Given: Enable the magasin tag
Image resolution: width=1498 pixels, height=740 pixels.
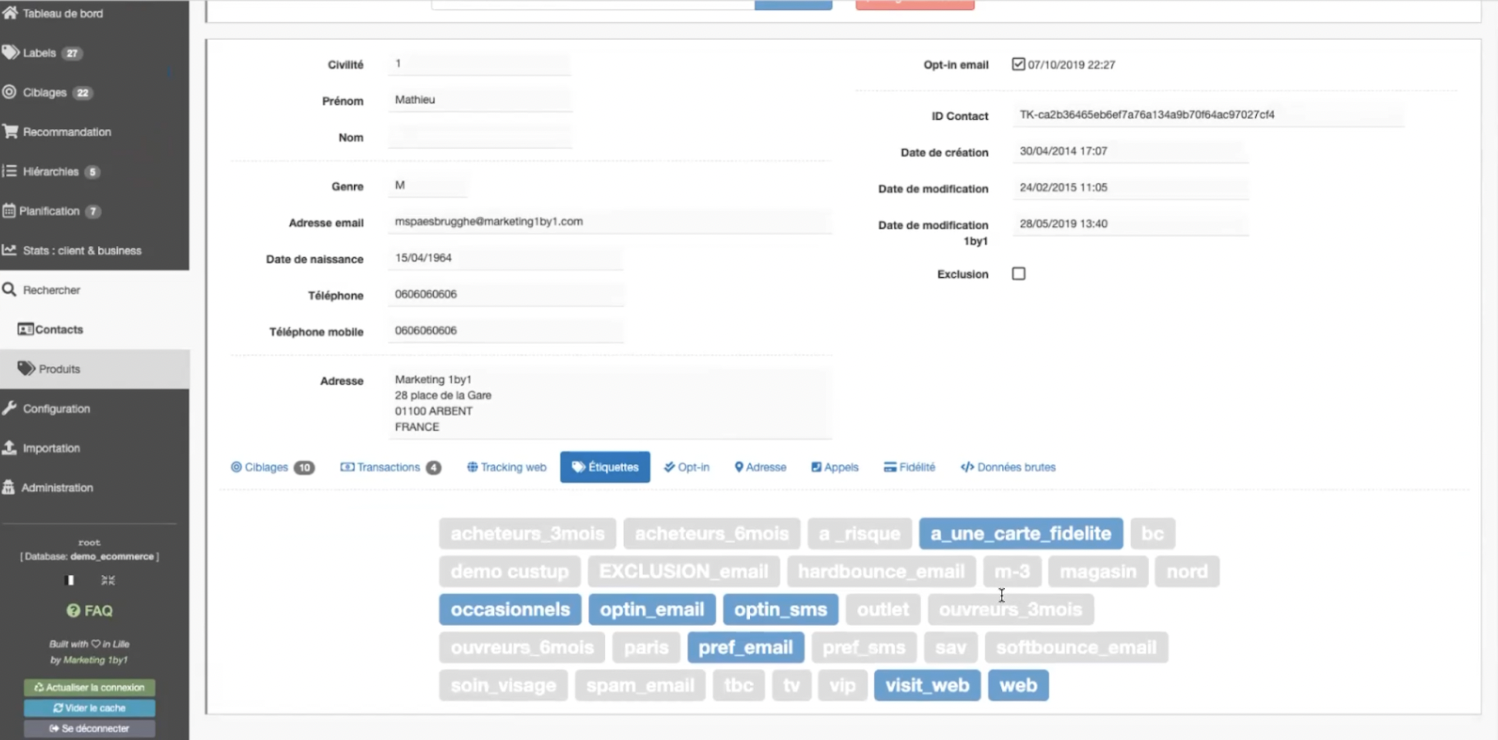Looking at the screenshot, I should tap(1098, 571).
